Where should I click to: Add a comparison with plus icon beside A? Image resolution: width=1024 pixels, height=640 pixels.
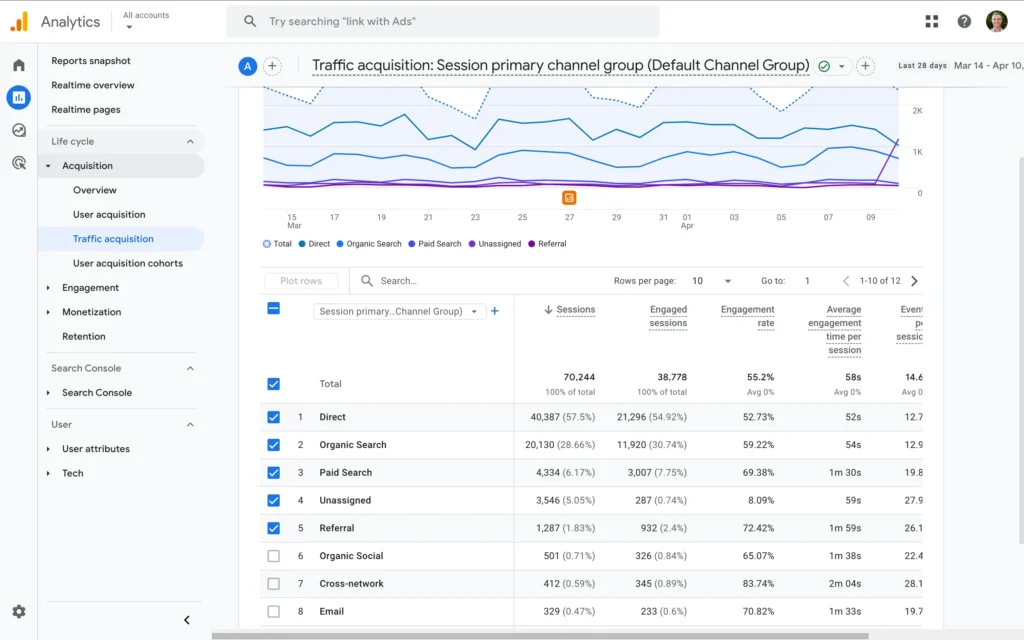click(x=272, y=66)
